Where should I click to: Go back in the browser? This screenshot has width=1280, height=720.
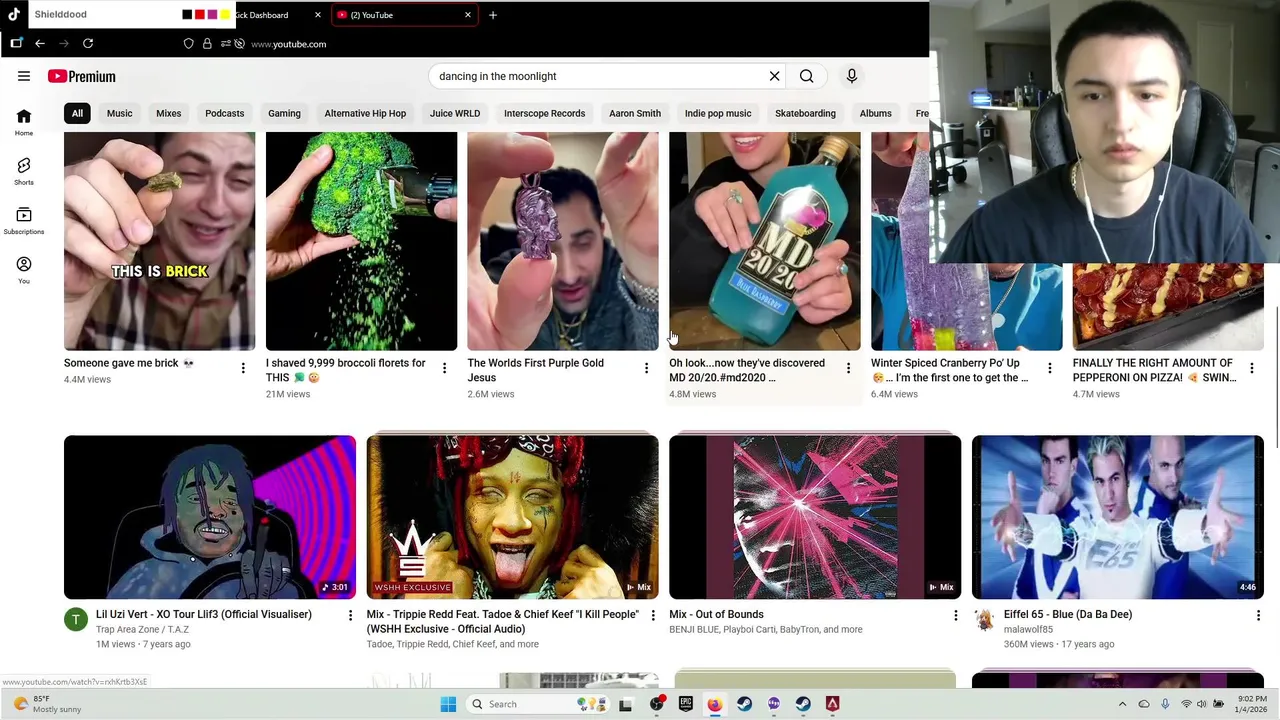click(40, 44)
